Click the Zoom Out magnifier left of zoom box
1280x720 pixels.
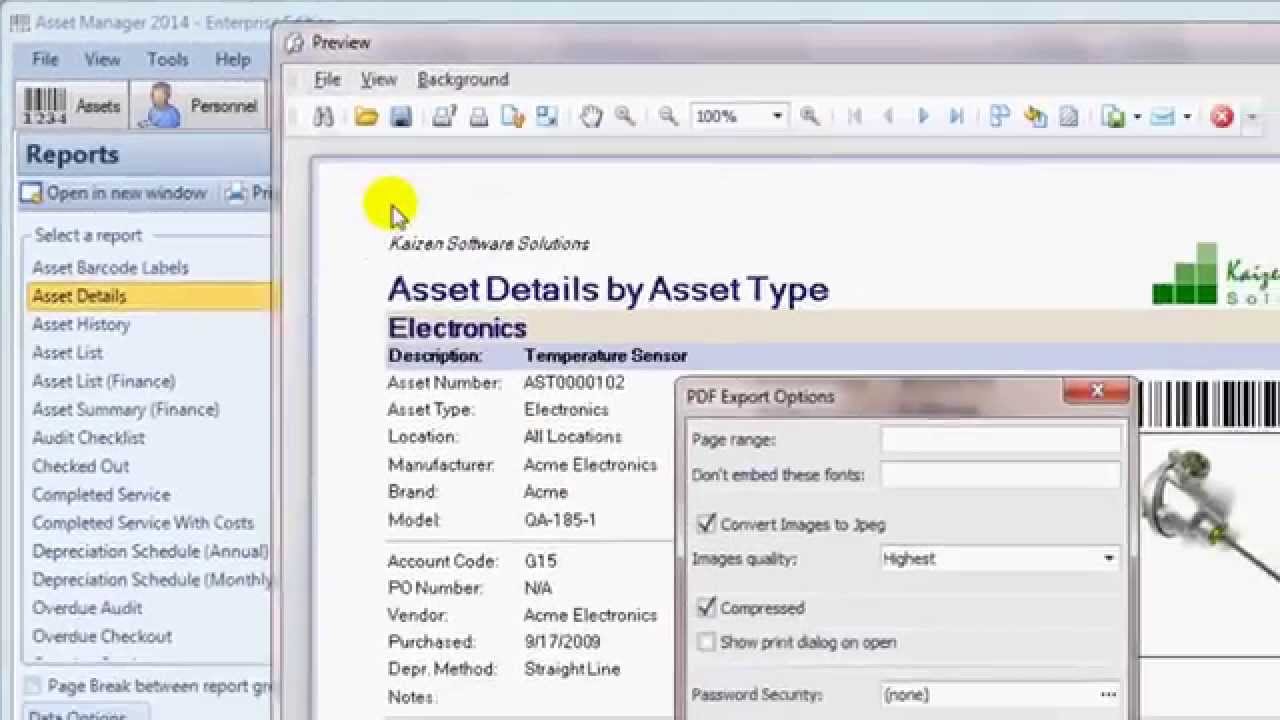click(x=668, y=117)
